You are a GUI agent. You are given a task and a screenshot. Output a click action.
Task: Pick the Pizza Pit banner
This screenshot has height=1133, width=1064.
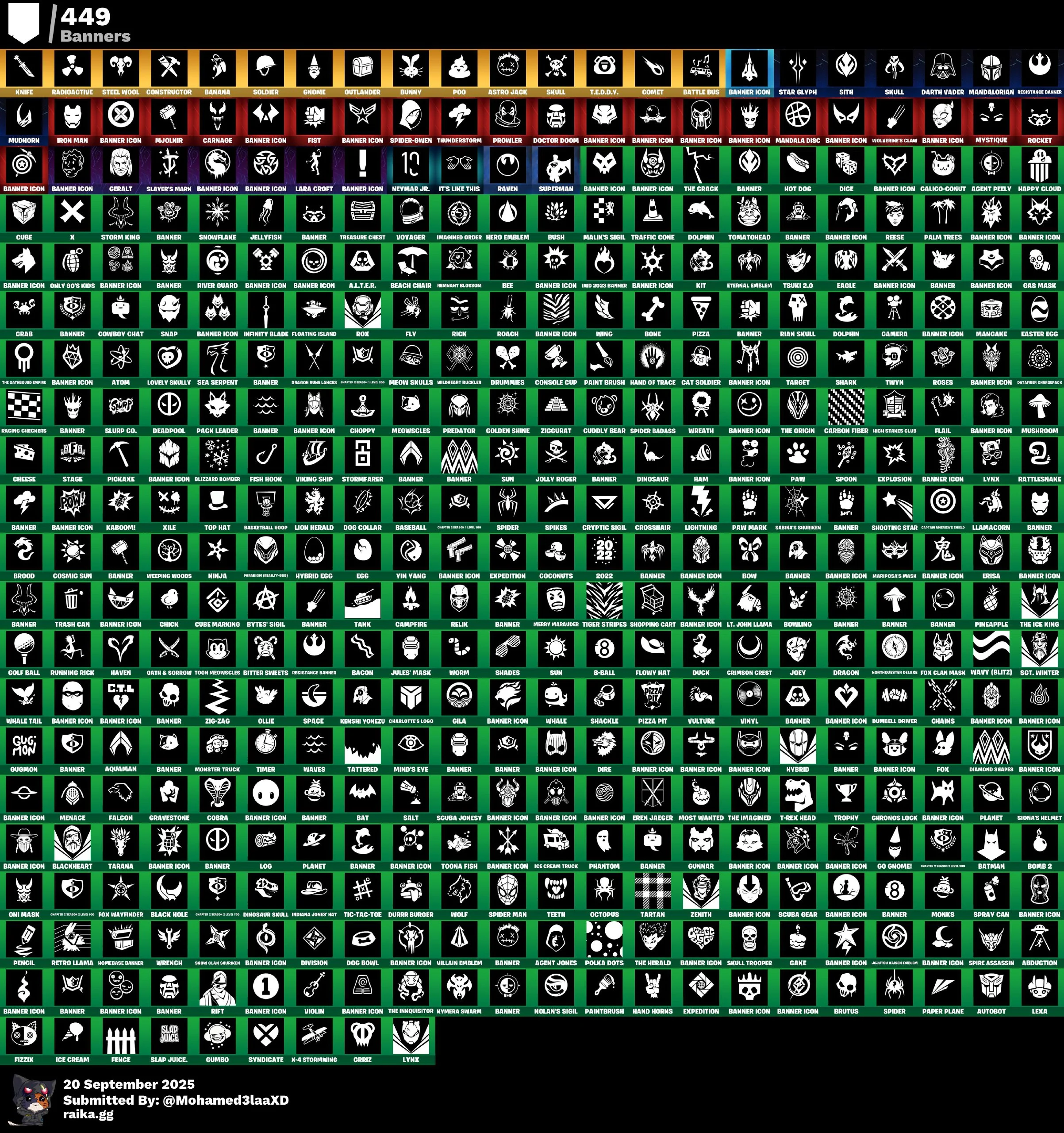point(653,697)
